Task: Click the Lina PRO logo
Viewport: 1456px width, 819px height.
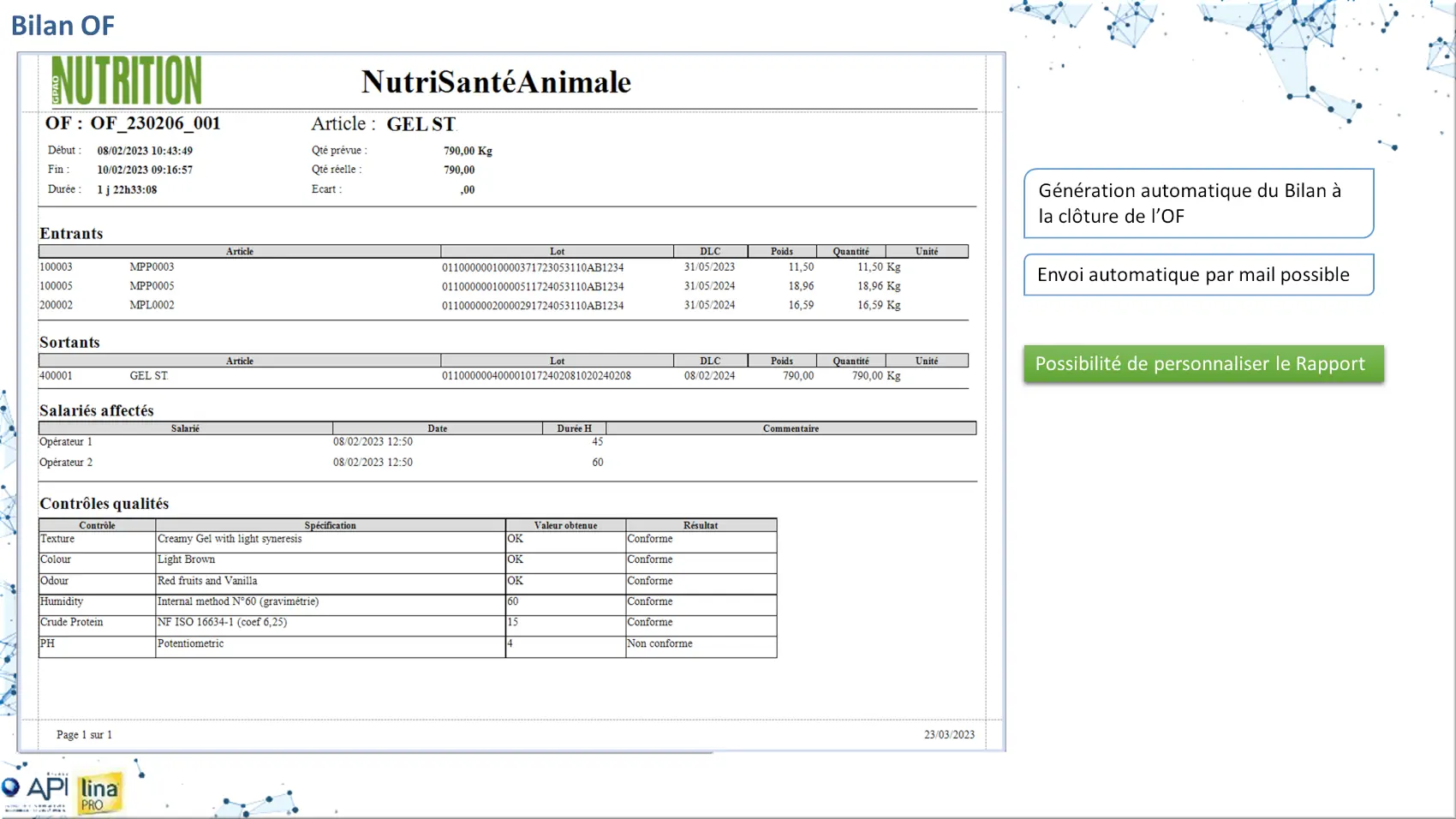Action: coord(99,793)
